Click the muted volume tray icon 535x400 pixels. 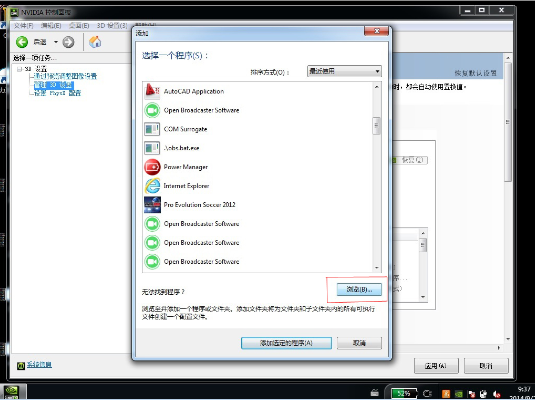point(496,394)
